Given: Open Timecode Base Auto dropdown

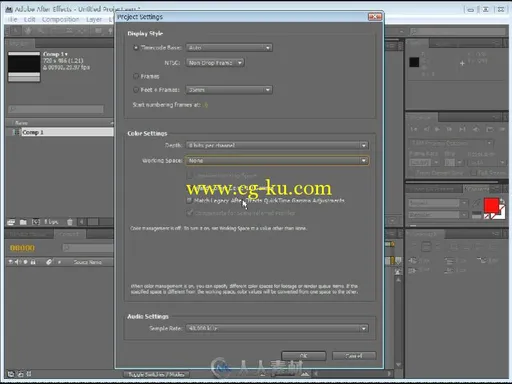Looking at the screenshot, I should coord(229,48).
